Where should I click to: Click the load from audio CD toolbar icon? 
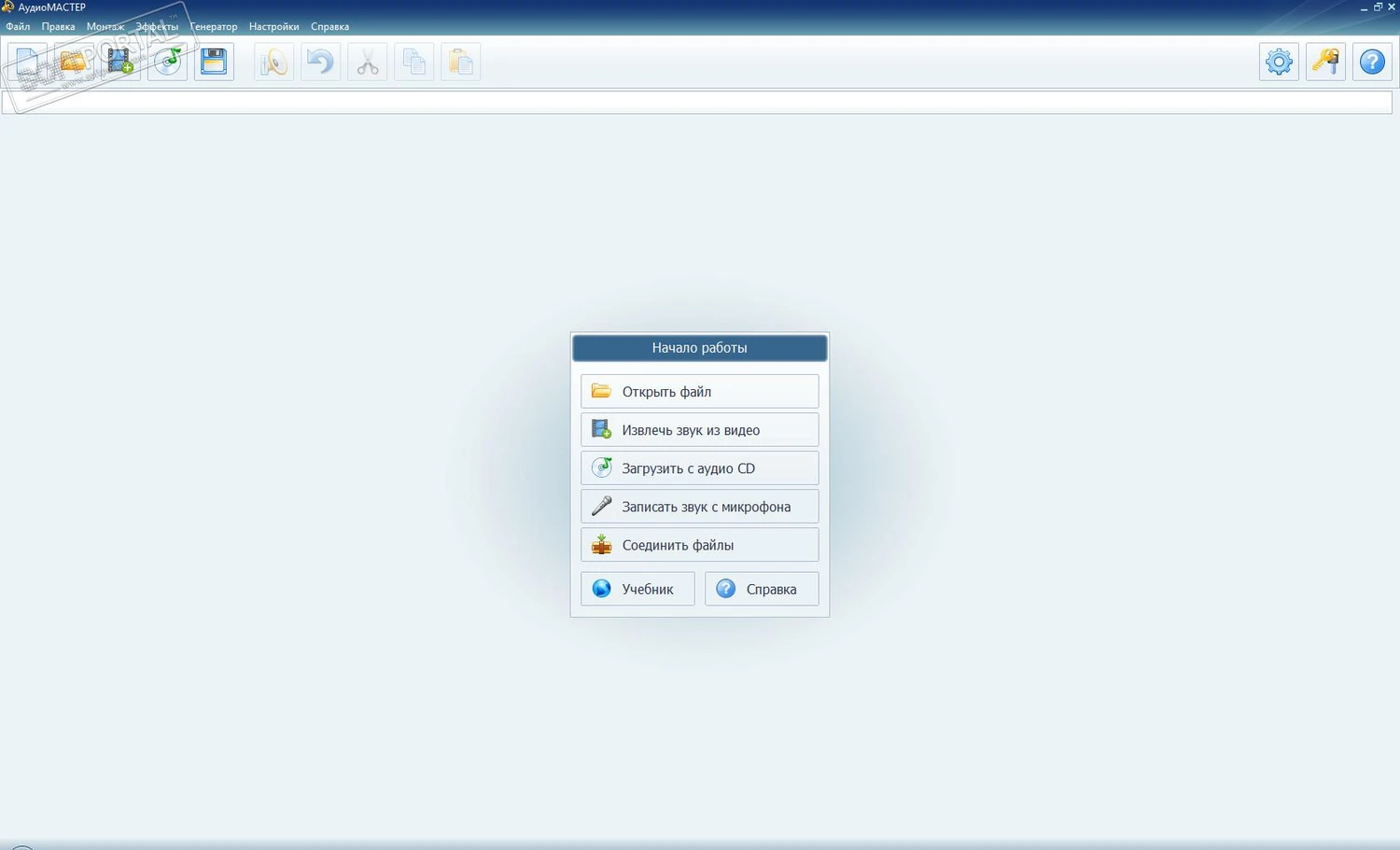pyautogui.click(x=167, y=63)
